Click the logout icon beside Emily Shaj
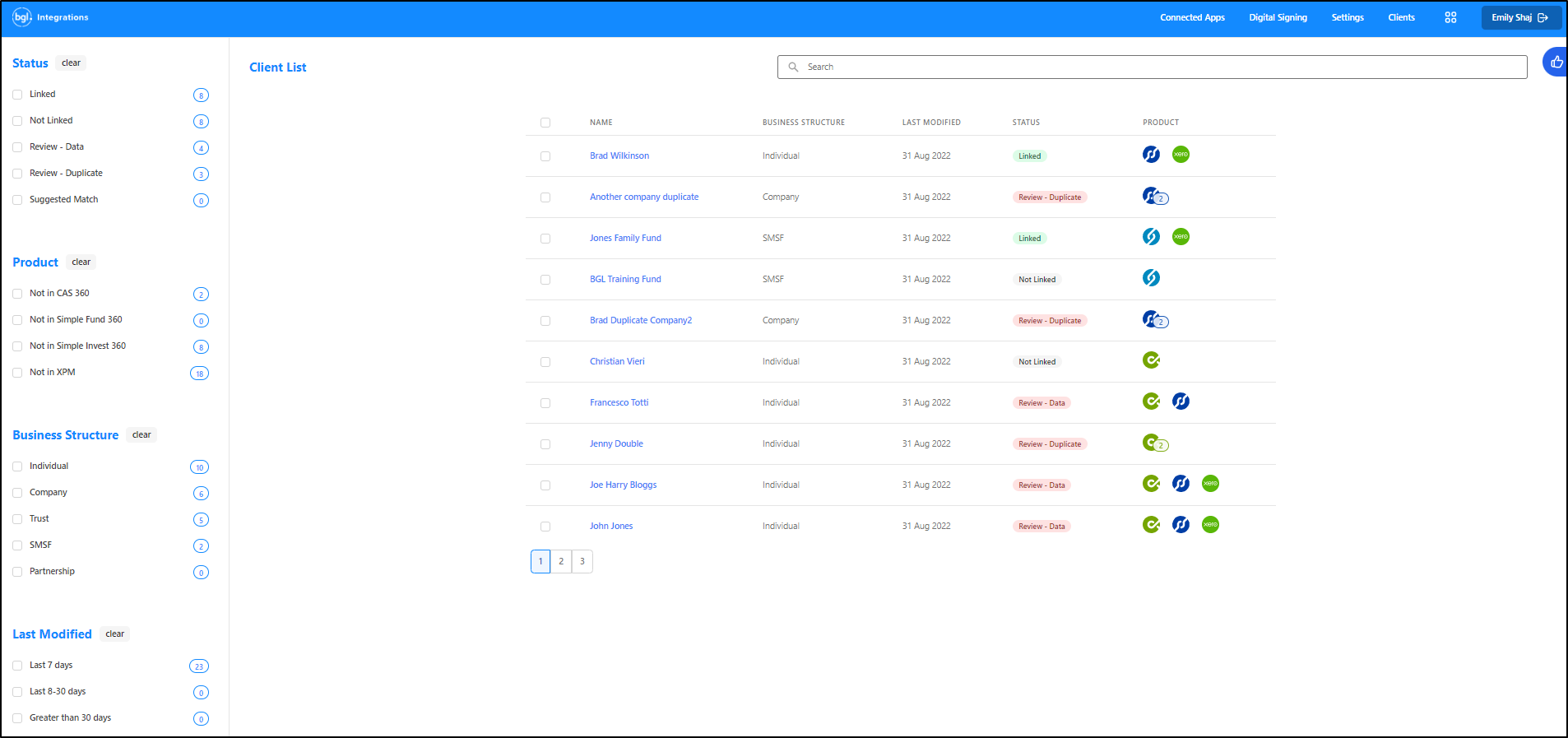Screen dimensions: 1568x738 click(x=1543, y=17)
